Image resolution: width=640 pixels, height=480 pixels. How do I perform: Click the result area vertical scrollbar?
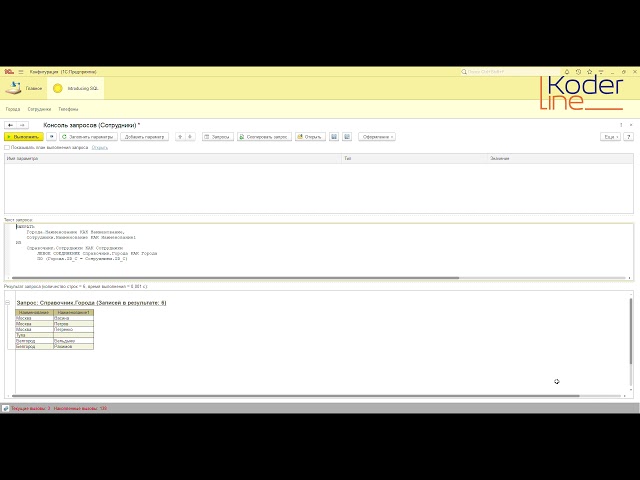click(x=631, y=331)
